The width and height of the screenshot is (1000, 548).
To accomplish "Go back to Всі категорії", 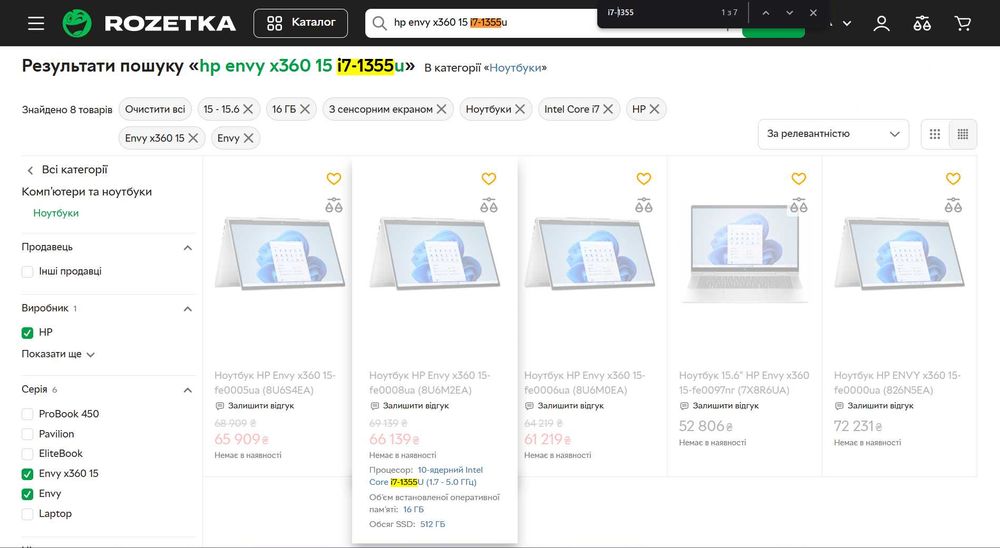I will pyautogui.click(x=67, y=170).
